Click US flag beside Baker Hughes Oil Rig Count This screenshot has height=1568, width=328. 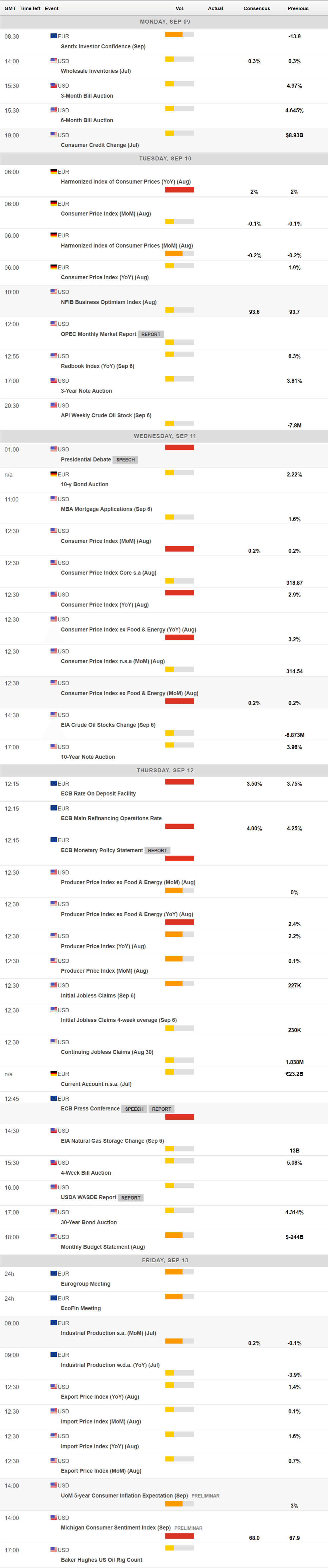[x=54, y=1550]
